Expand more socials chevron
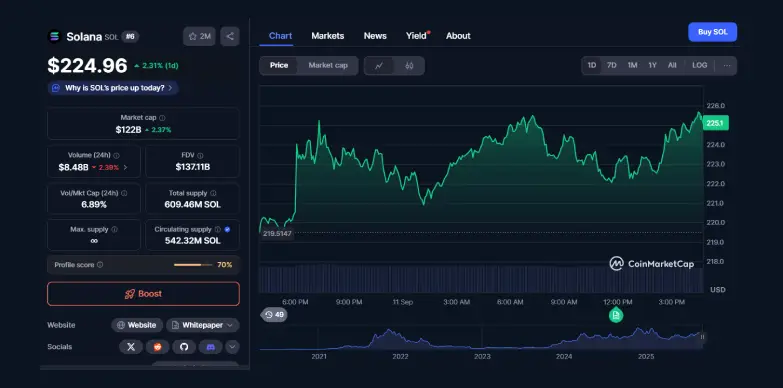Image resolution: width=783 pixels, height=388 pixels. pyautogui.click(x=232, y=347)
